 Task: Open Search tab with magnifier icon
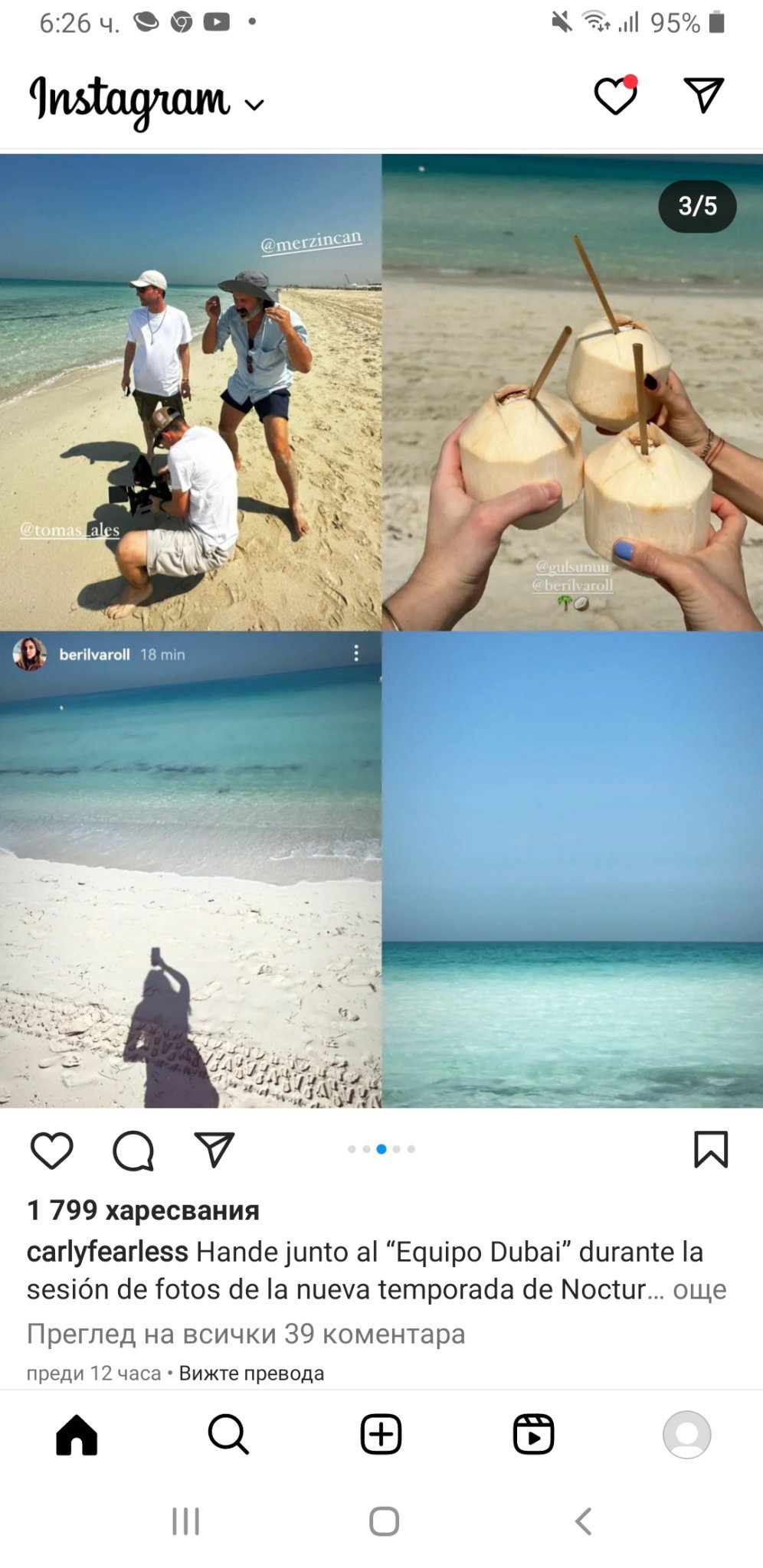coord(228,1434)
